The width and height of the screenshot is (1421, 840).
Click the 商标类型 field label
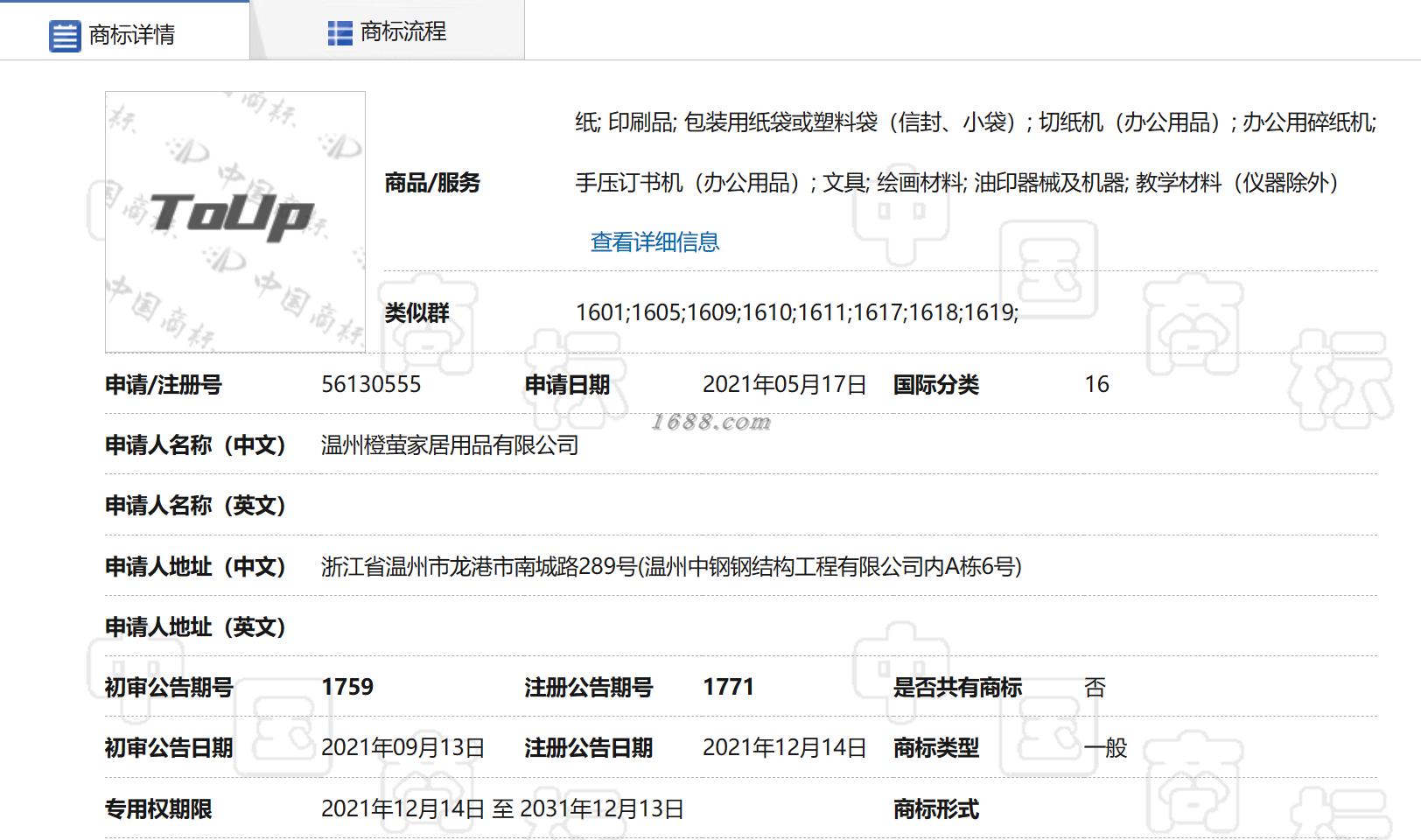click(x=935, y=748)
